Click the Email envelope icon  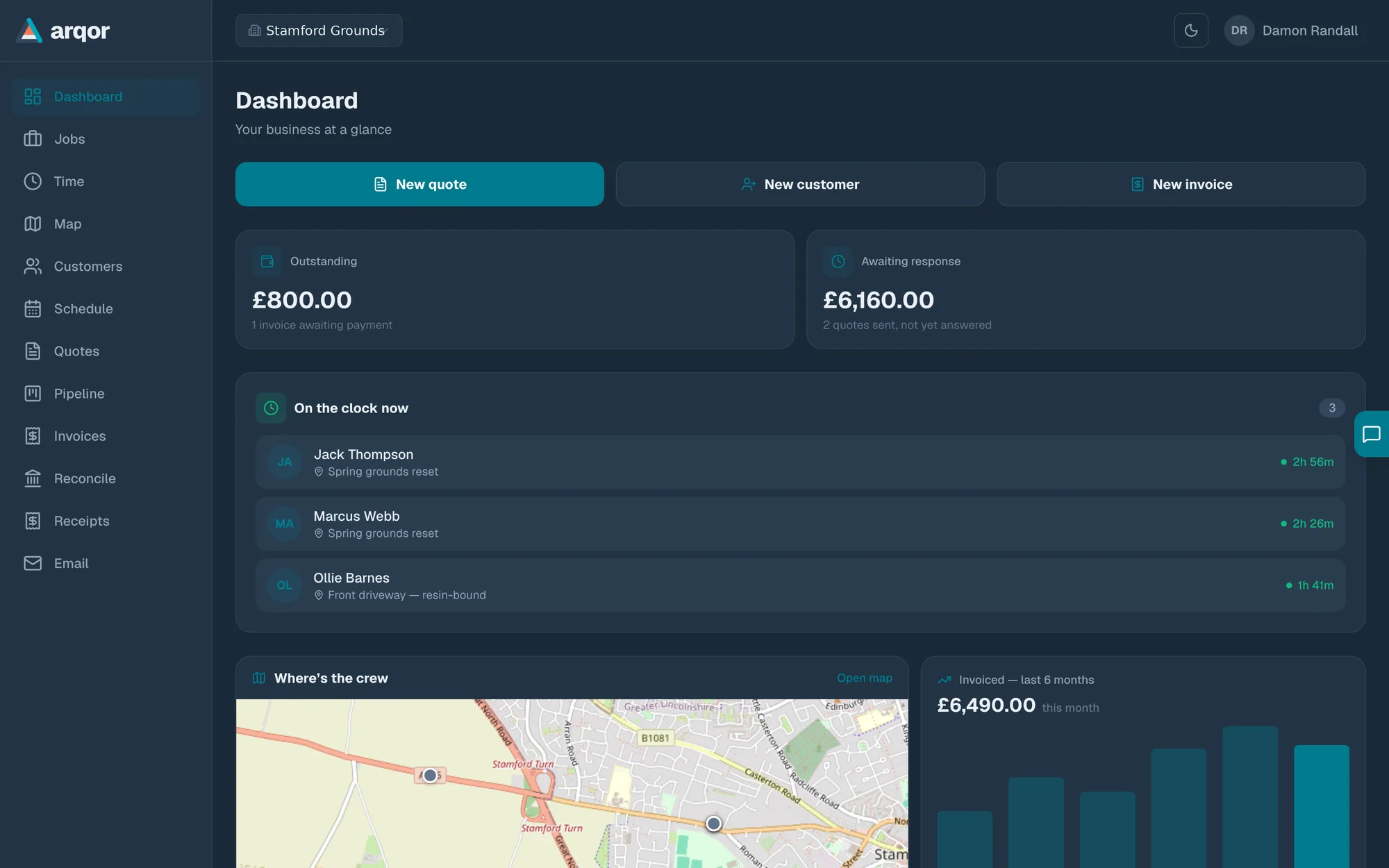[x=33, y=563]
